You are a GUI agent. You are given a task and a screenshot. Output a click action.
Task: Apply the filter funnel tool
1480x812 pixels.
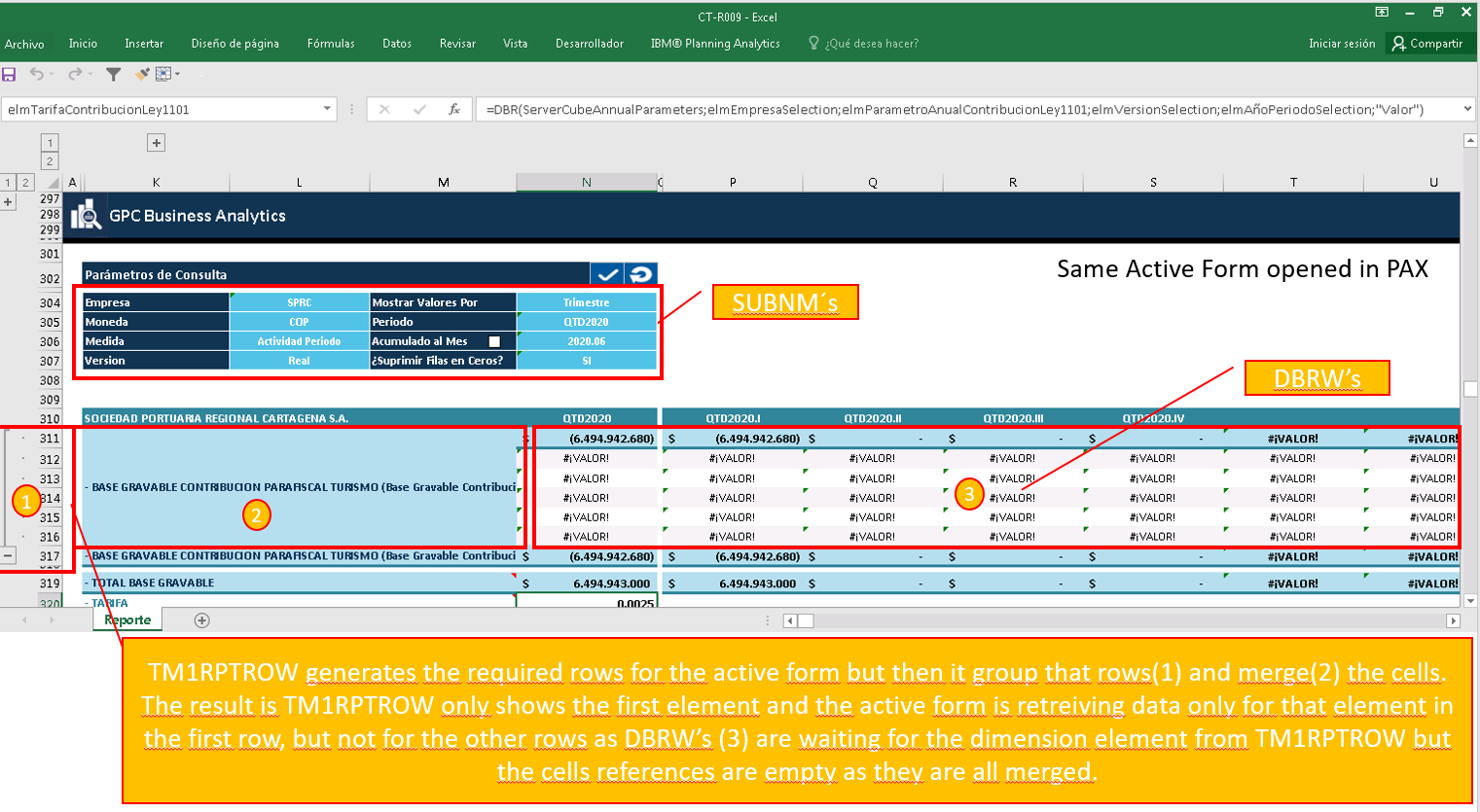113,74
